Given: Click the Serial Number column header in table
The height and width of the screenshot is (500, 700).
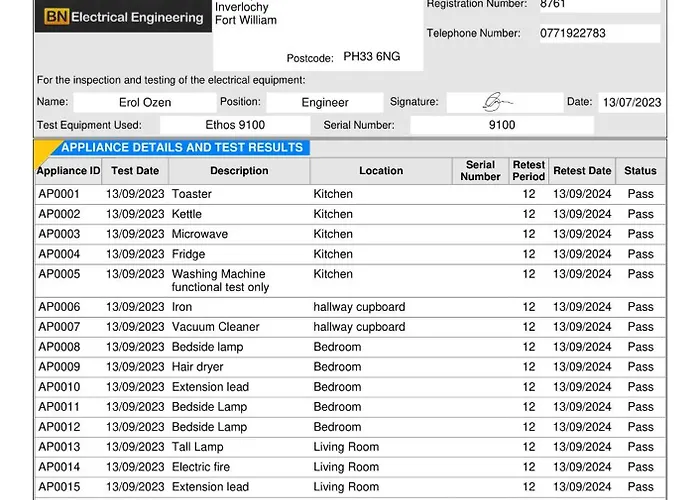Looking at the screenshot, I should coord(480,171).
